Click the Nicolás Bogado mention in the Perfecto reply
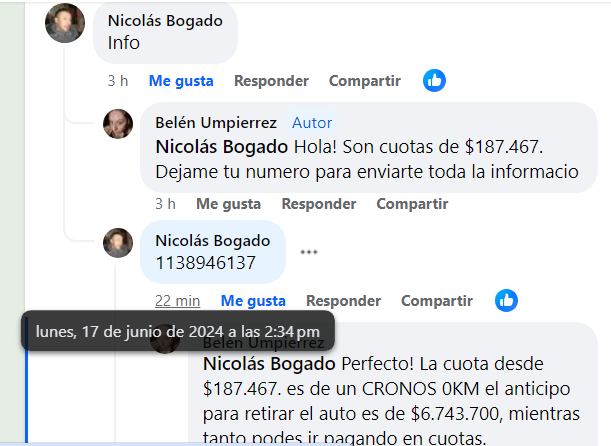 [x=269, y=364]
